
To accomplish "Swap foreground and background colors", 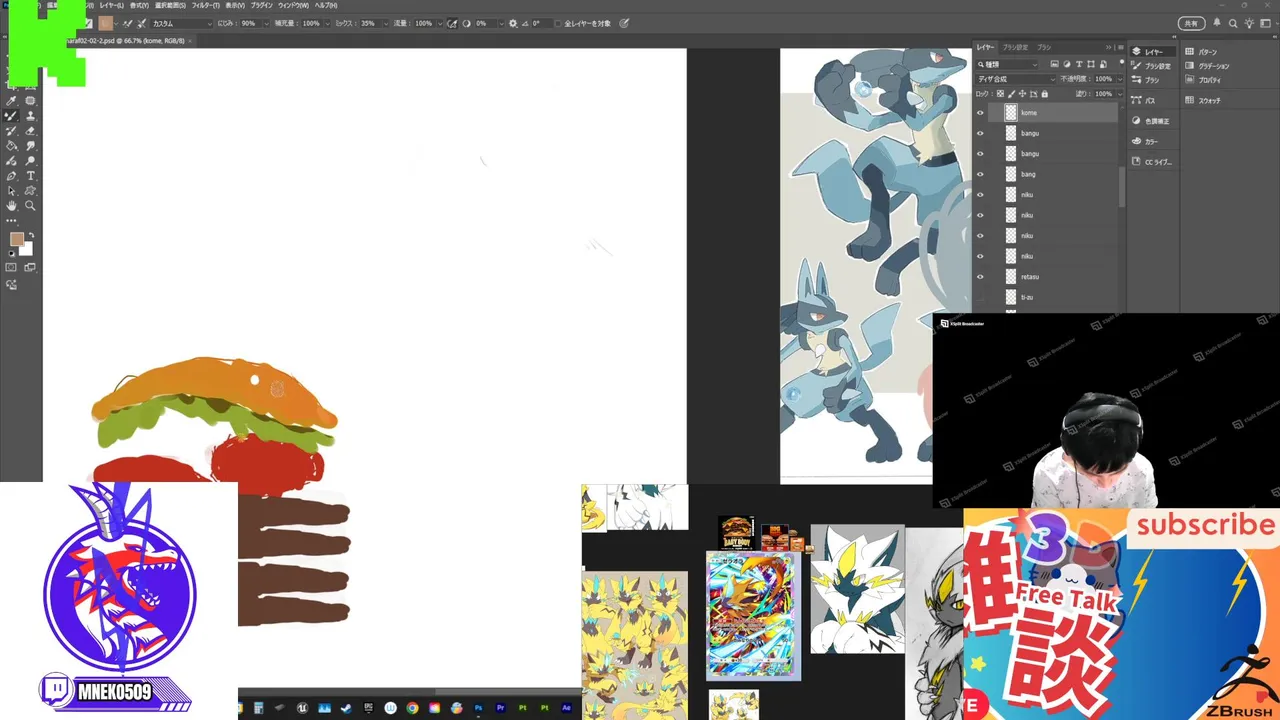I will click(x=31, y=236).
